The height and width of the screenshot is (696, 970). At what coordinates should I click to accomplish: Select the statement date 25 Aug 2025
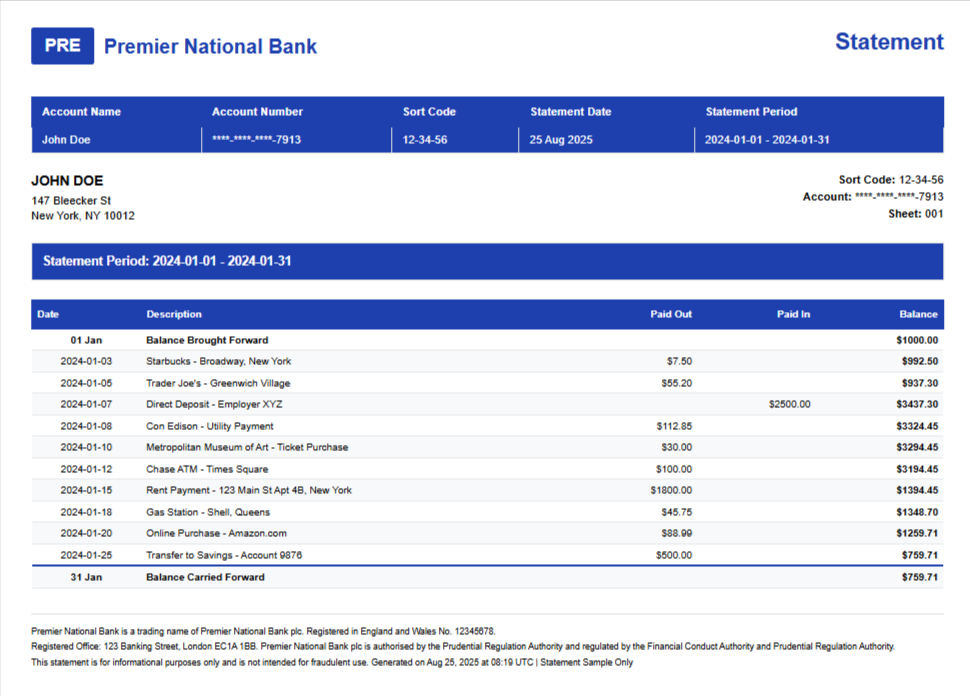[561, 140]
